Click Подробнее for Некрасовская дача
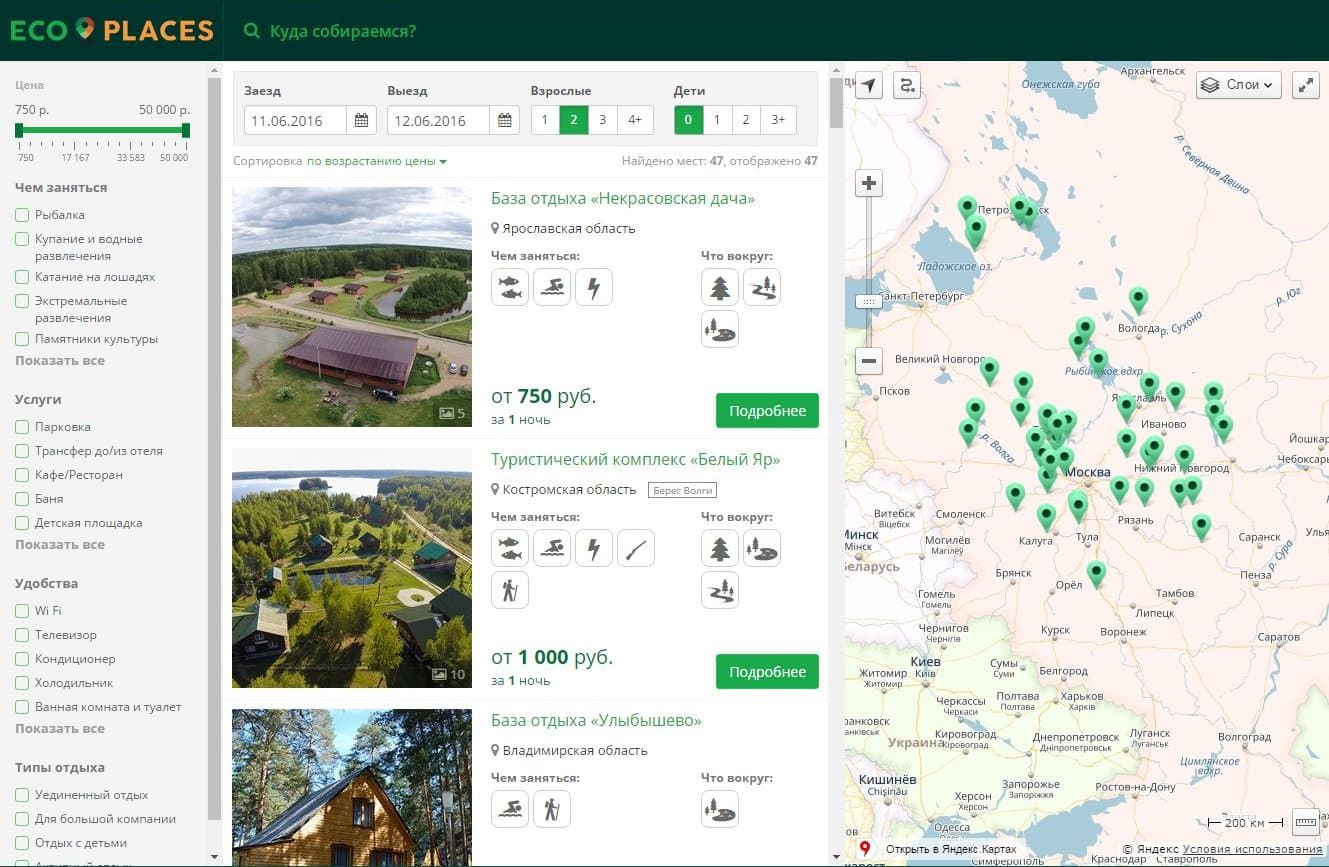The width and height of the screenshot is (1329, 867). [767, 410]
